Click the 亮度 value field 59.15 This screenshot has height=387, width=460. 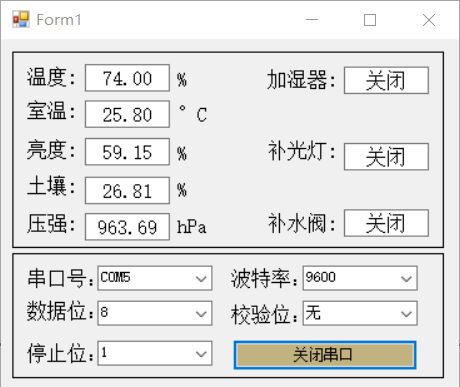tap(127, 152)
